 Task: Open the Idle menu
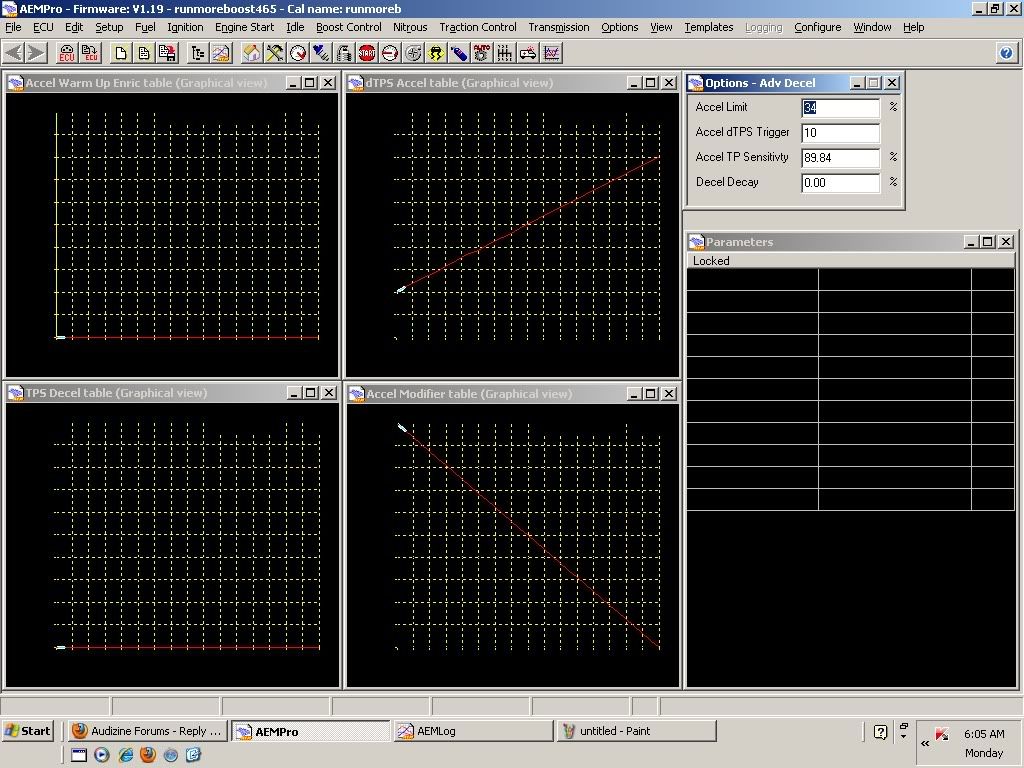coord(295,27)
